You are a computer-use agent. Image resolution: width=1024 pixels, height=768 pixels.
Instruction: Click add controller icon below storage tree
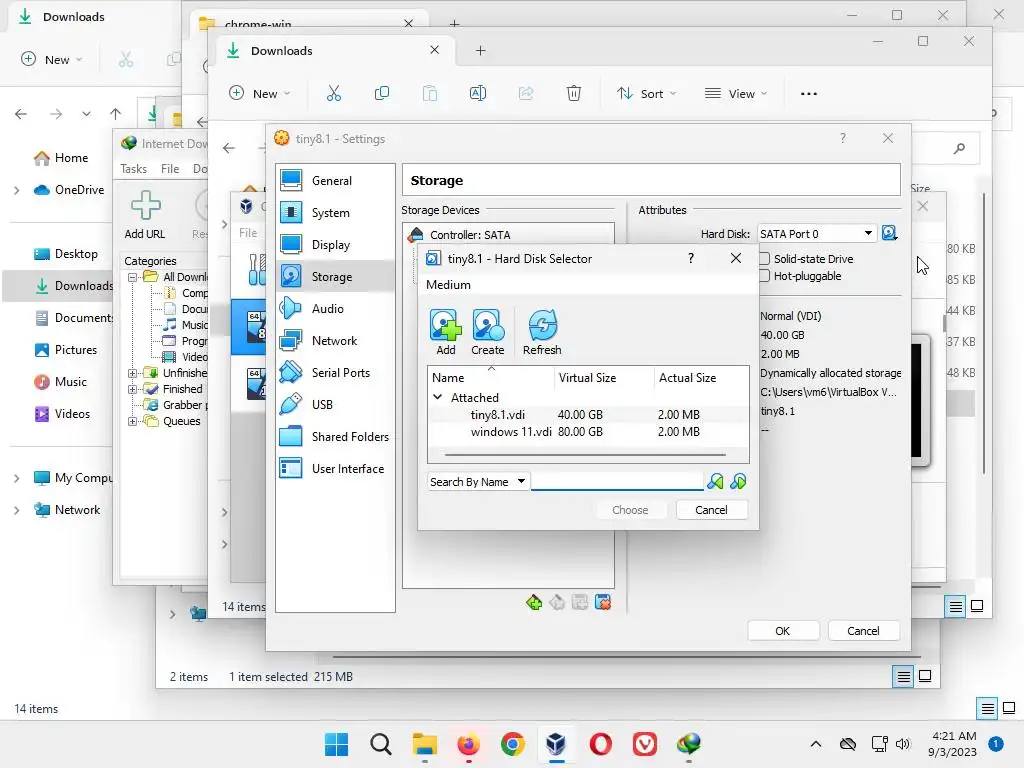click(x=534, y=602)
